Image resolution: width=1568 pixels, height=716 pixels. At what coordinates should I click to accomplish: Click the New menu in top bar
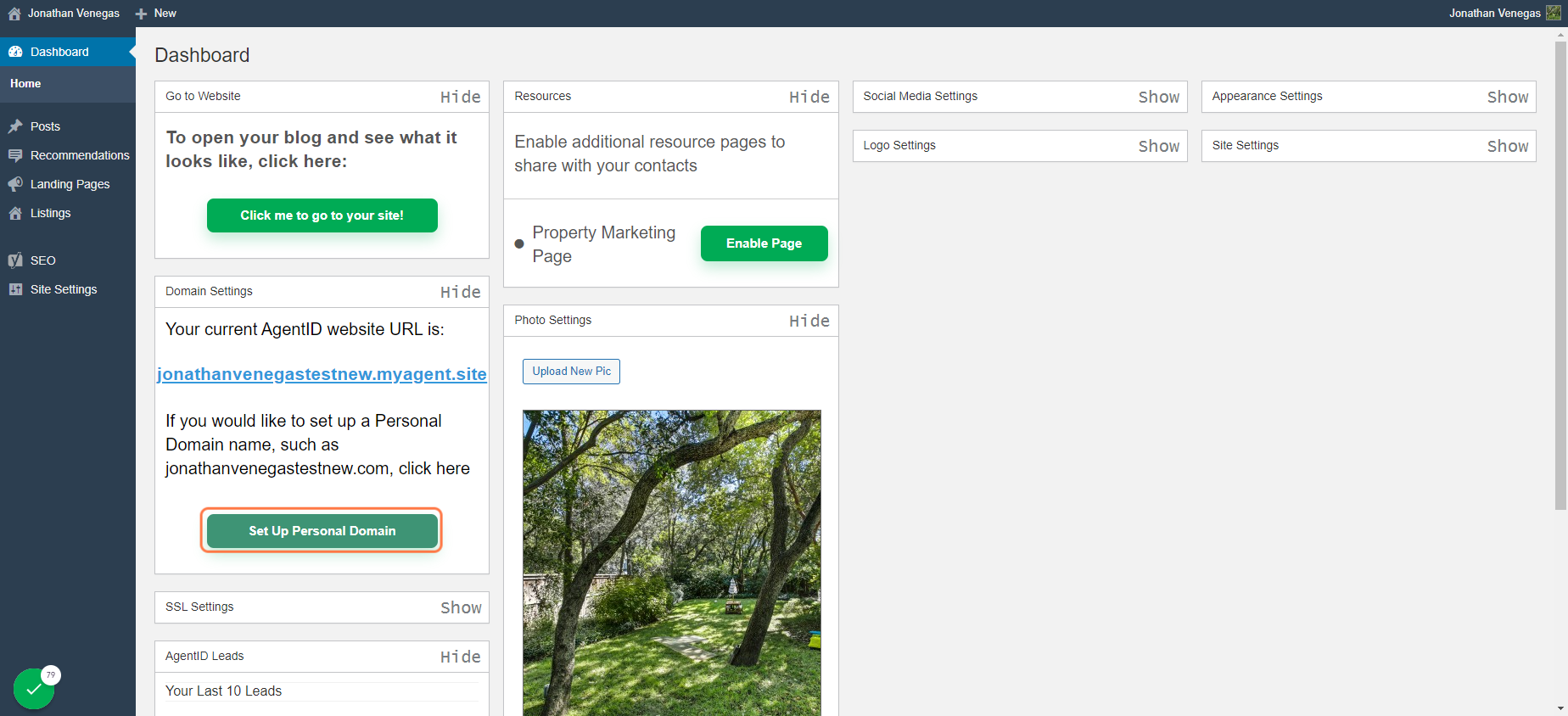tap(156, 14)
